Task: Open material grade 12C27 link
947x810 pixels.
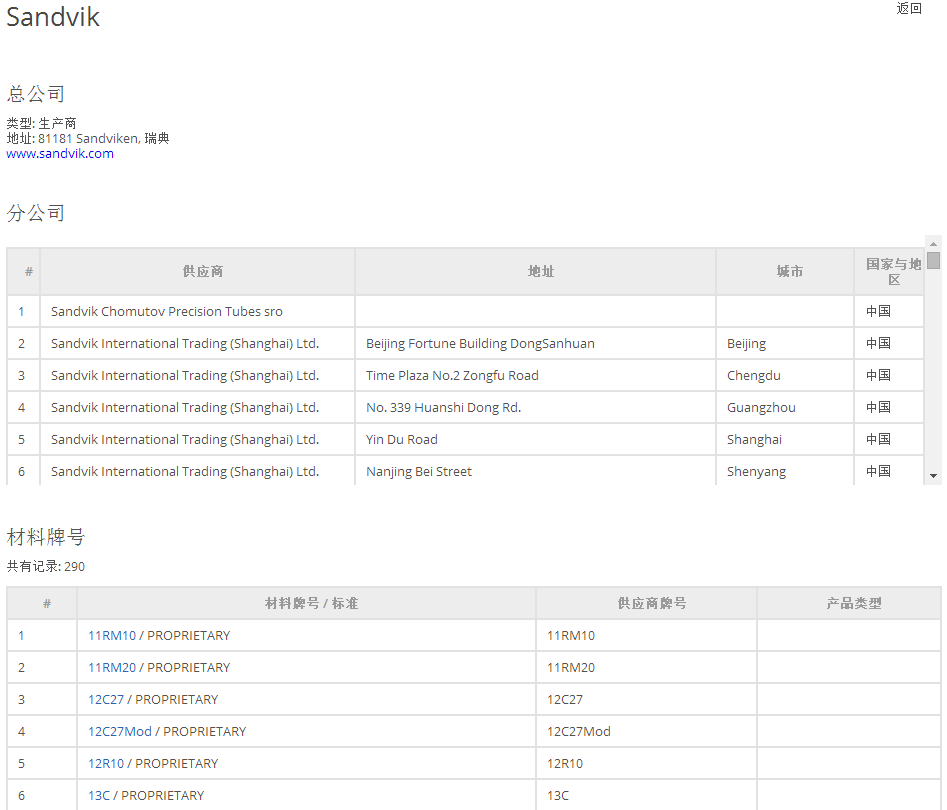Action: (x=106, y=699)
